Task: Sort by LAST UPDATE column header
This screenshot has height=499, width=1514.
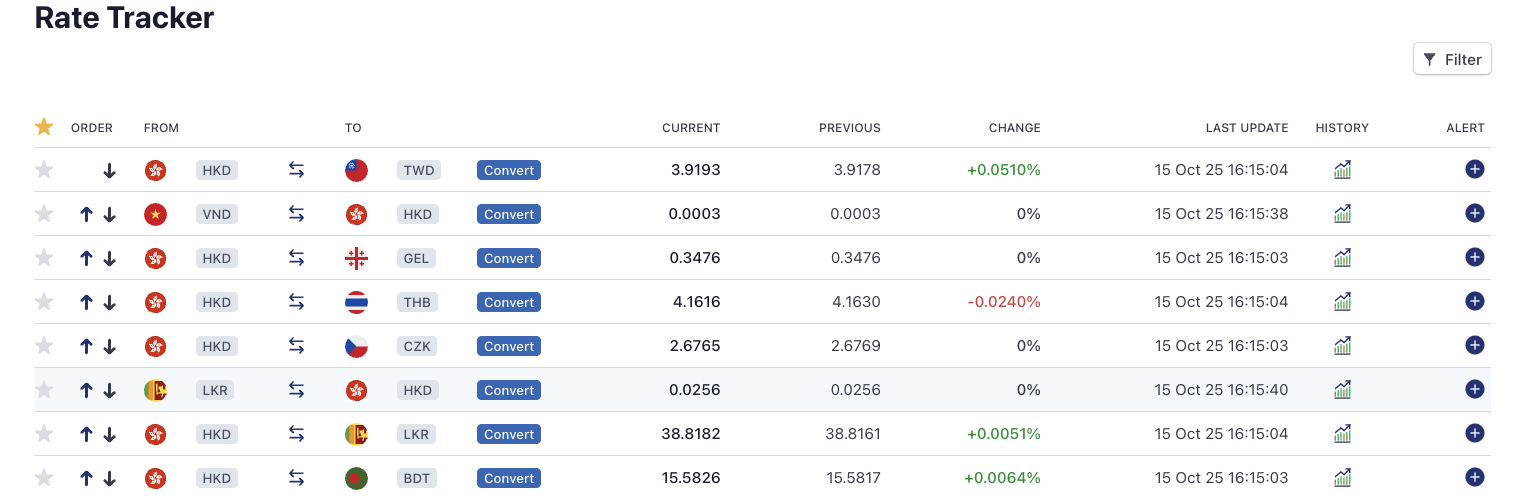Action: click(x=1246, y=128)
